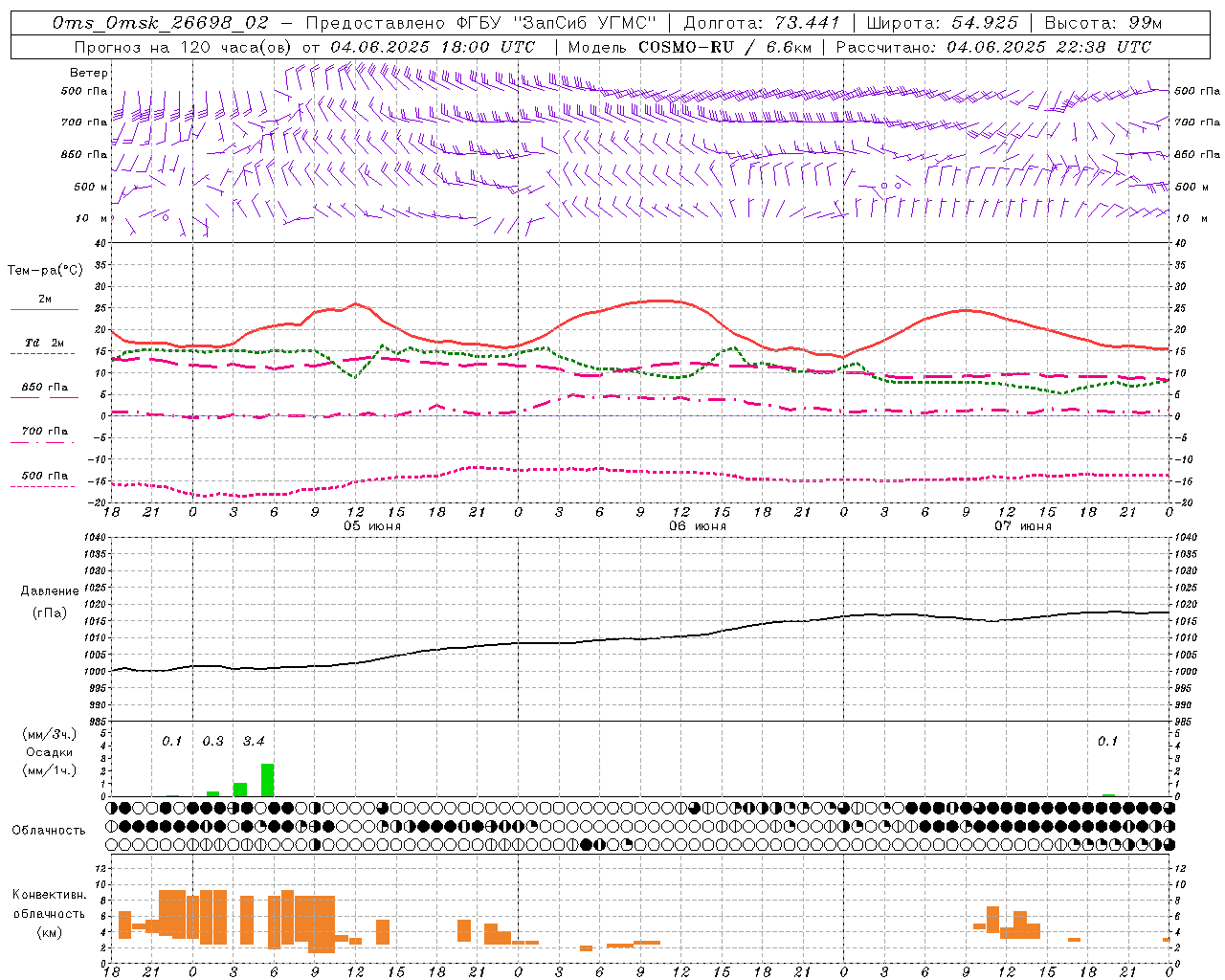Click the Облачность cloud cover label
Screen dimensions: 1225x980
point(49,830)
